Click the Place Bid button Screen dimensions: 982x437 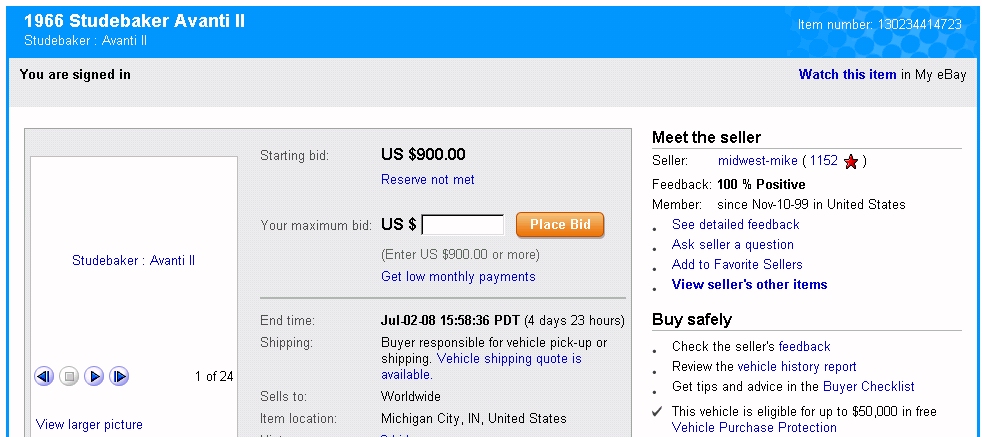[560, 225]
